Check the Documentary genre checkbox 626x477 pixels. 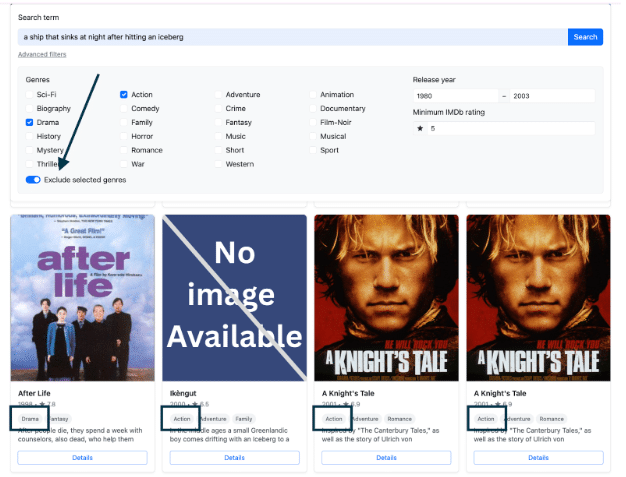click(x=313, y=108)
